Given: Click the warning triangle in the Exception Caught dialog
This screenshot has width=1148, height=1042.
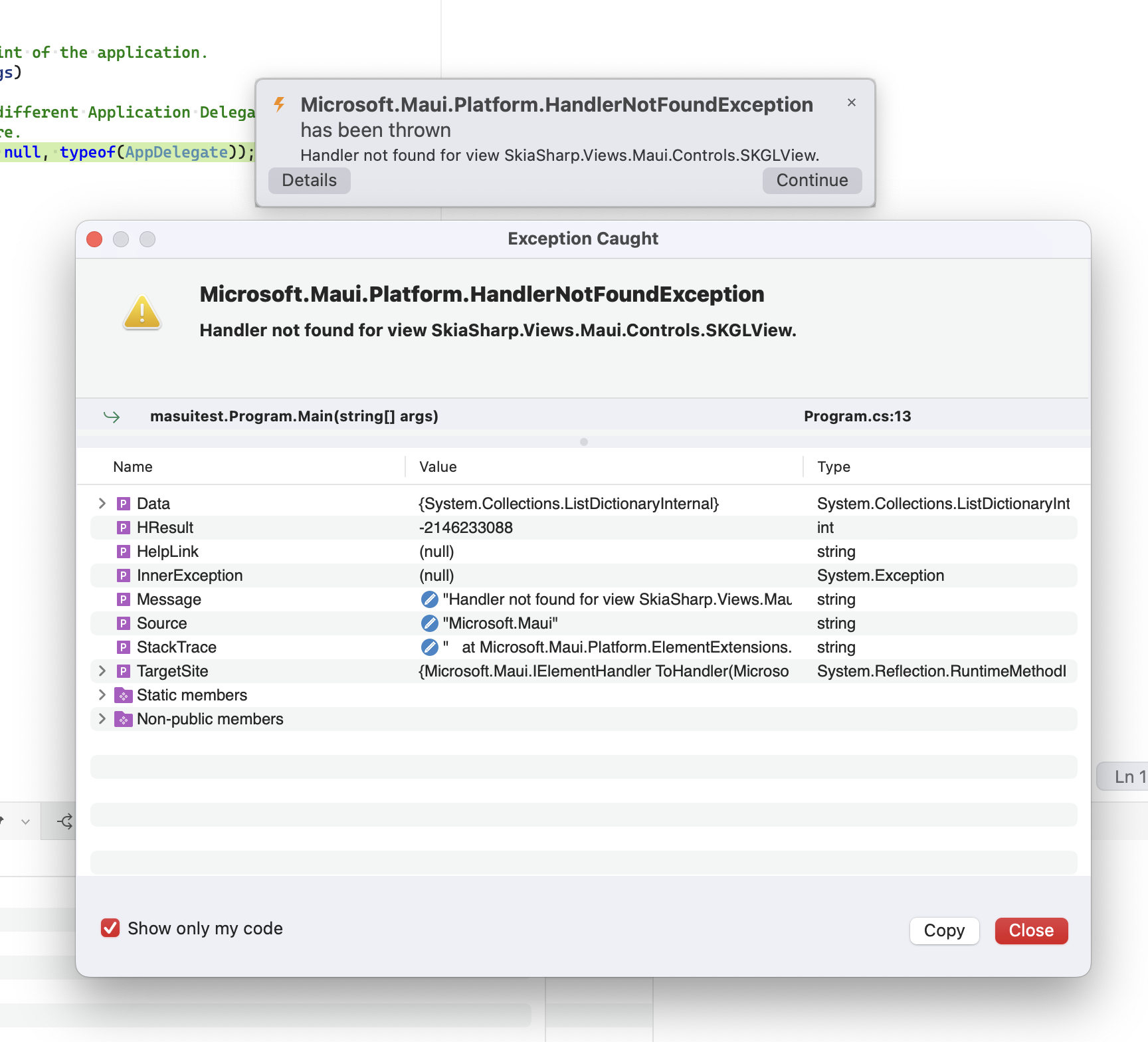Looking at the screenshot, I should click(142, 311).
